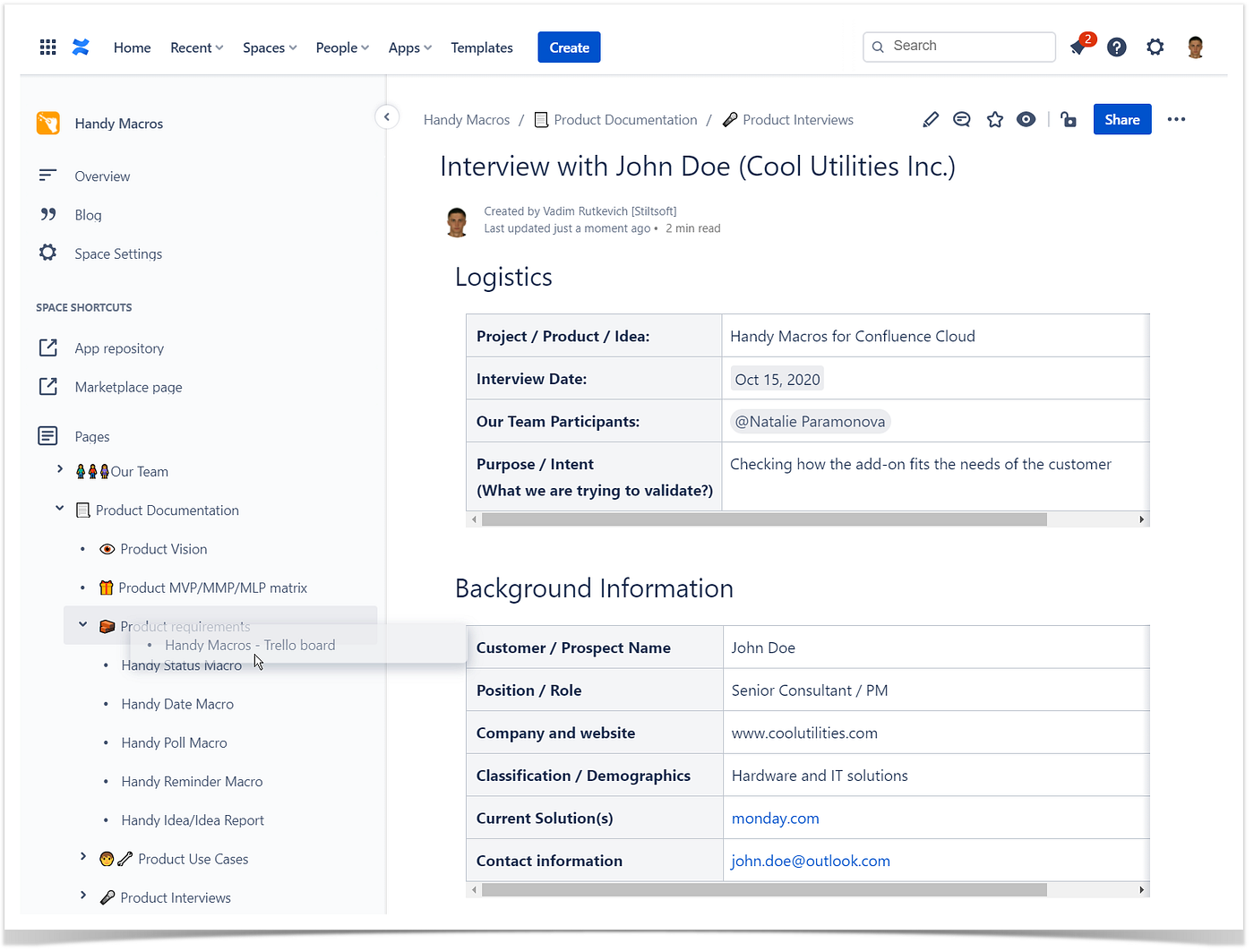The height and width of the screenshot is (952, 1254).
Task: Click the Handy Macros breadcrumb link
Action: tap(467, 120)
